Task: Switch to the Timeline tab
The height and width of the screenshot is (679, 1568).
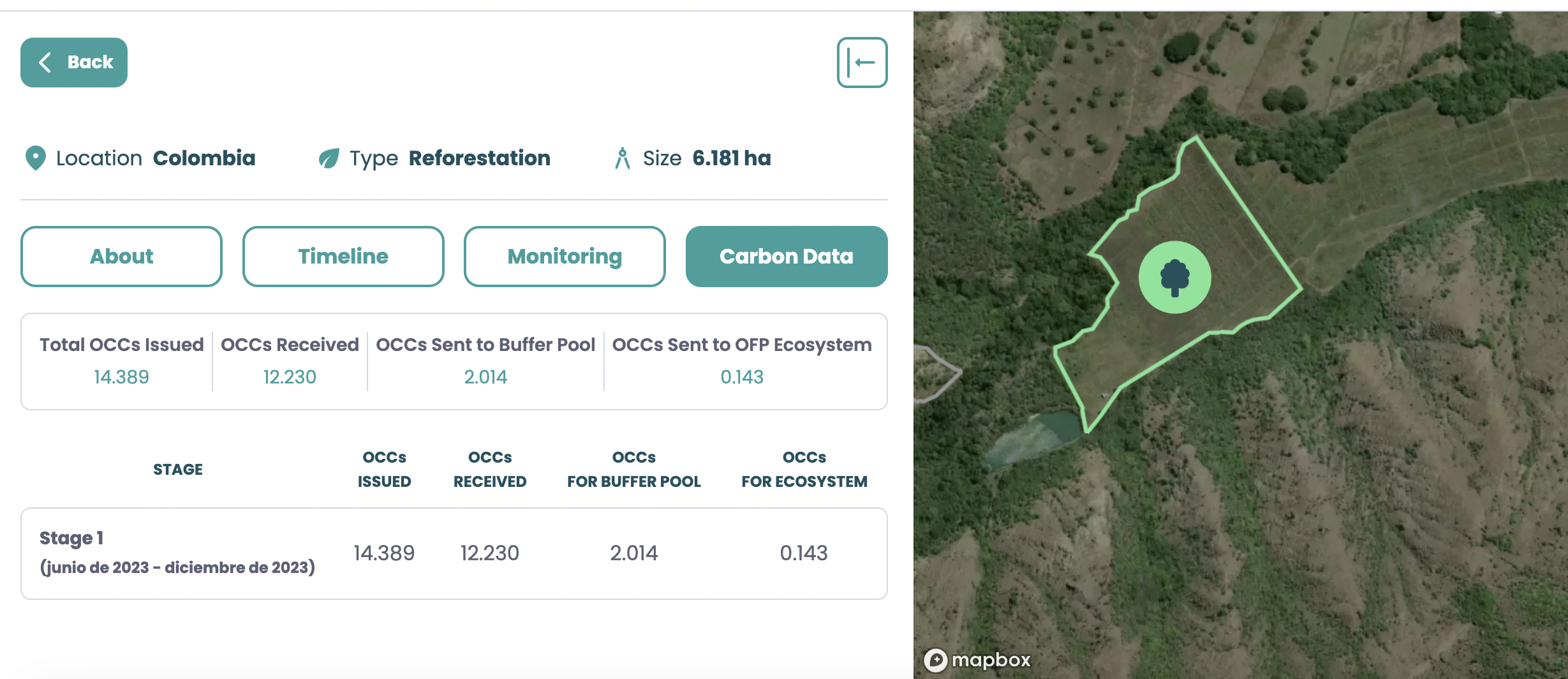Action: pyautogui.click(x=343, y=257)
